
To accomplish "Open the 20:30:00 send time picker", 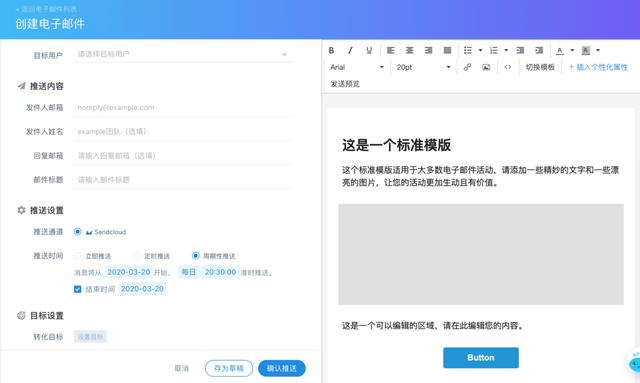I will click(220, 272).
